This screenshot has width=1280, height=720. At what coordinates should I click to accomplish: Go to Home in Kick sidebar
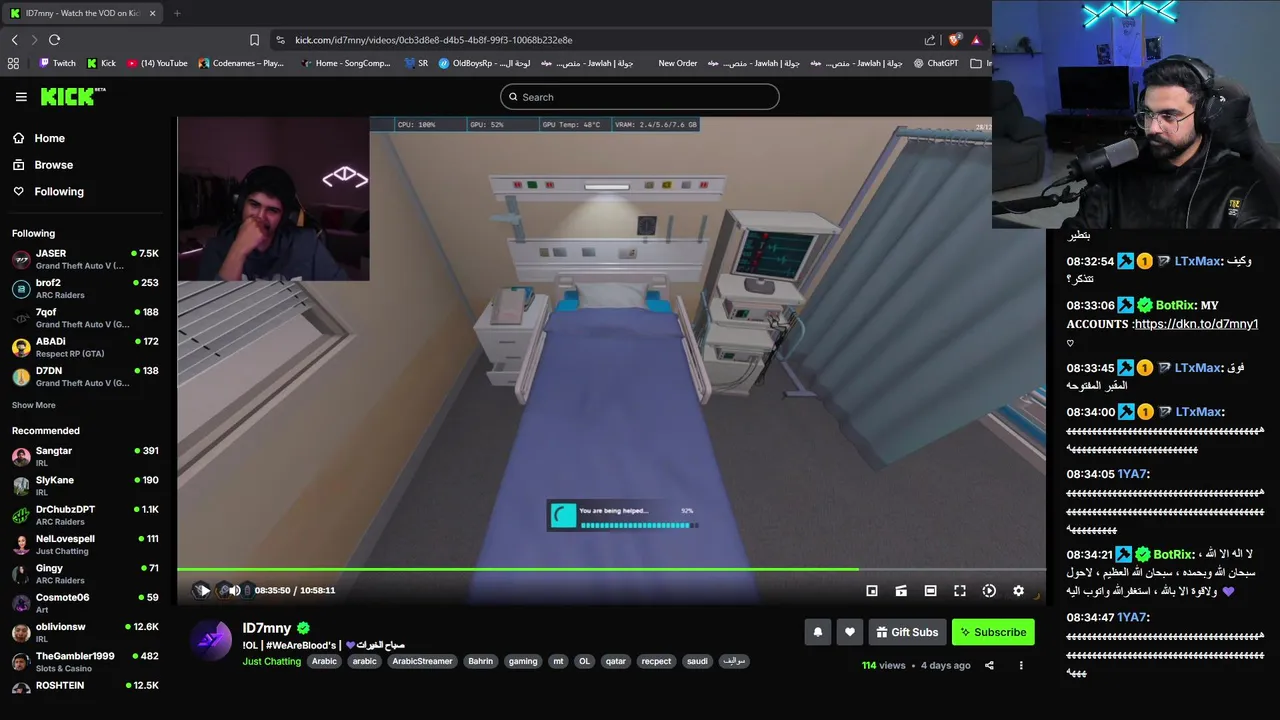(x=39, y=138)
